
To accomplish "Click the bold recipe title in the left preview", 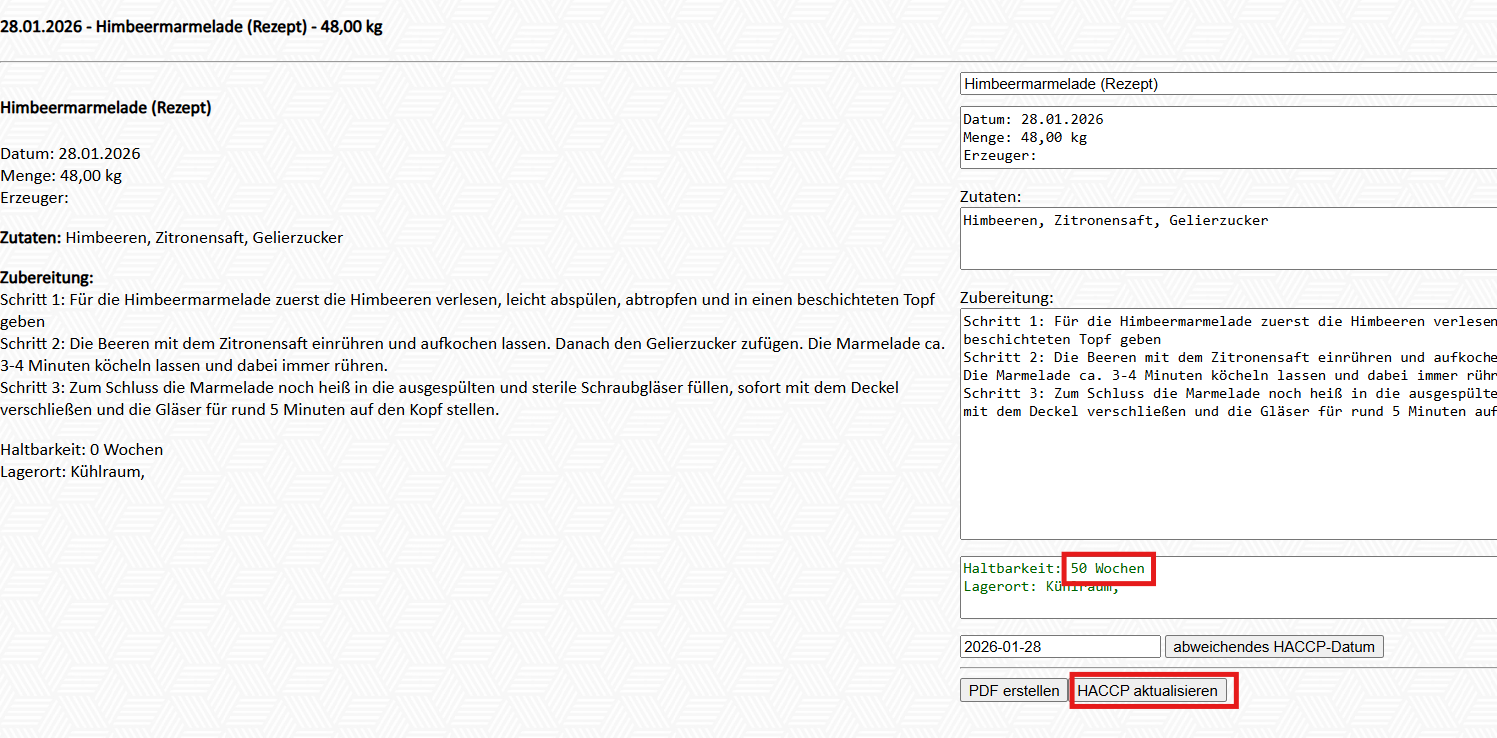I will point(106,108).
